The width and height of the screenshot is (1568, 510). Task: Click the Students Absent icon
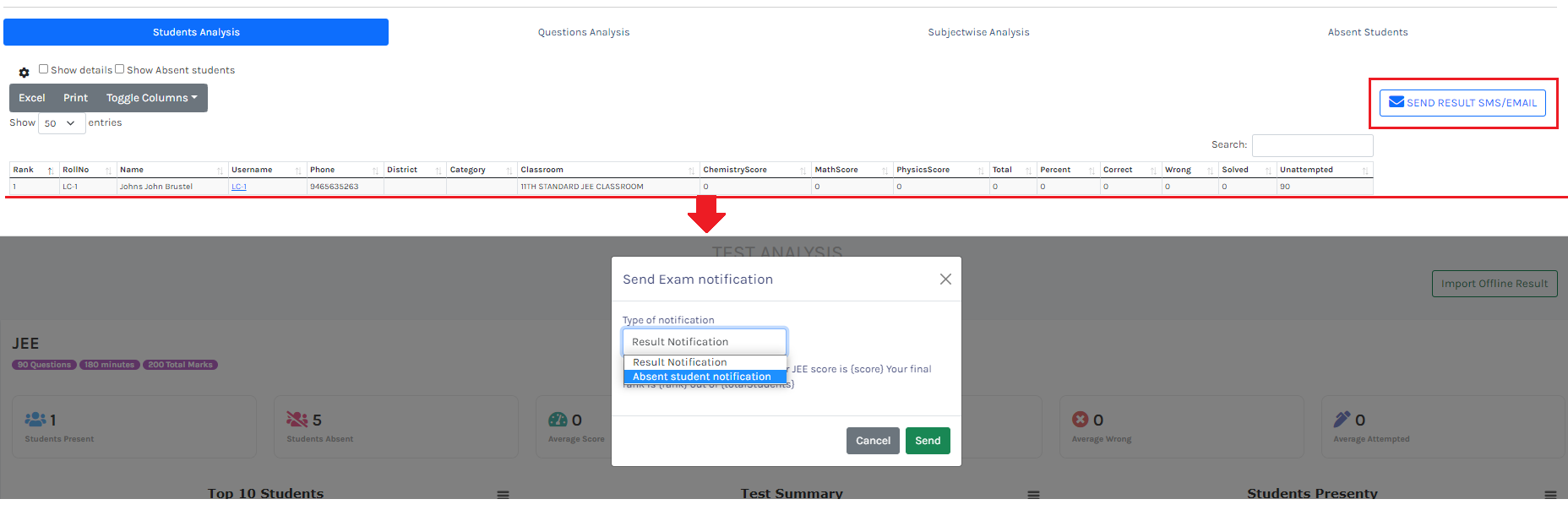tap(297, 420)
